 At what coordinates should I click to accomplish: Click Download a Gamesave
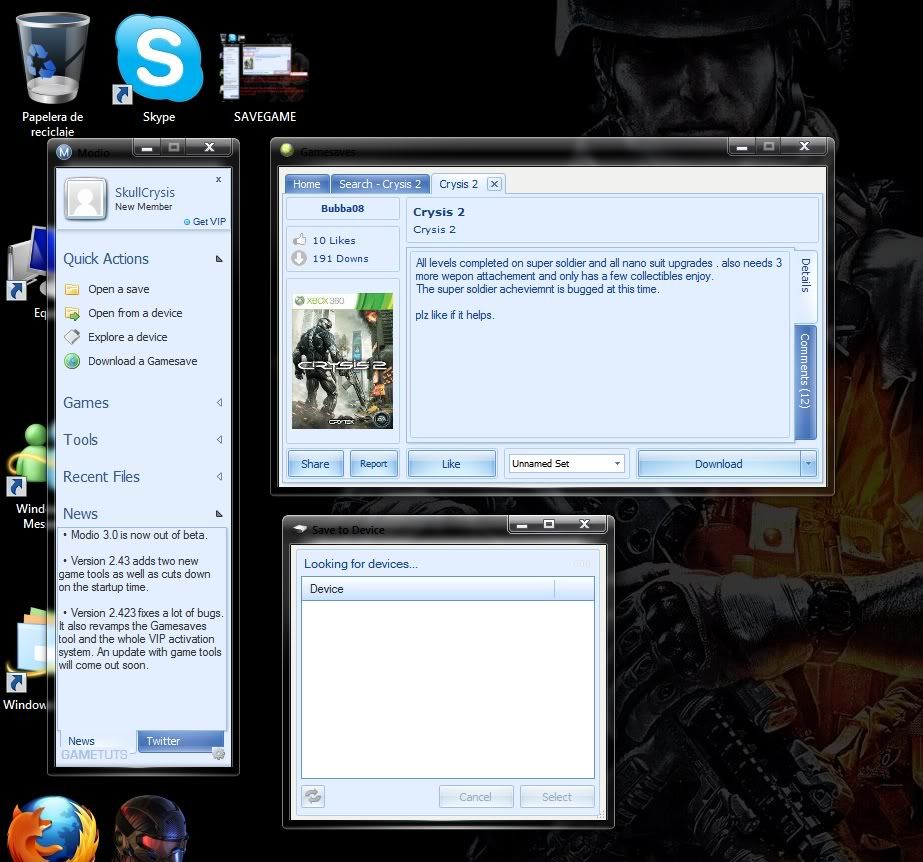coord(142,361)
